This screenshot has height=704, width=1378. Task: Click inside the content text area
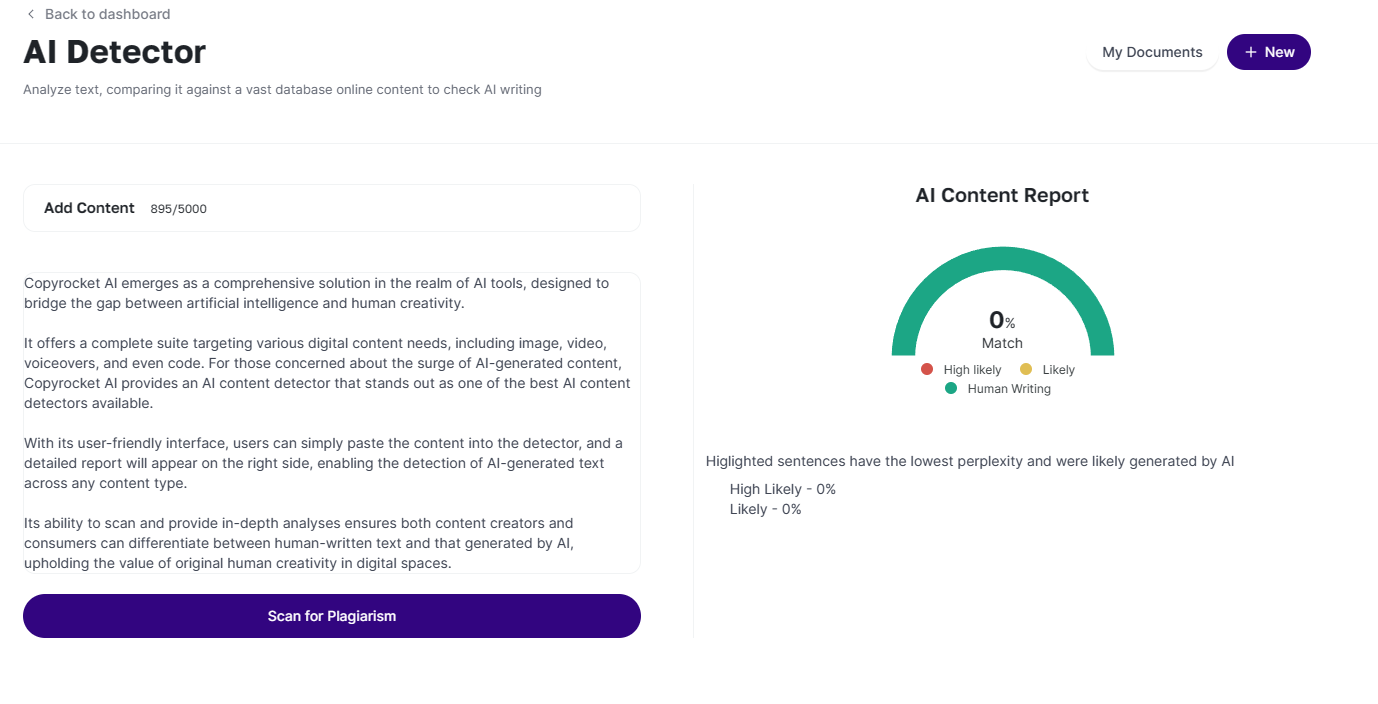click(x=332, y=422)
